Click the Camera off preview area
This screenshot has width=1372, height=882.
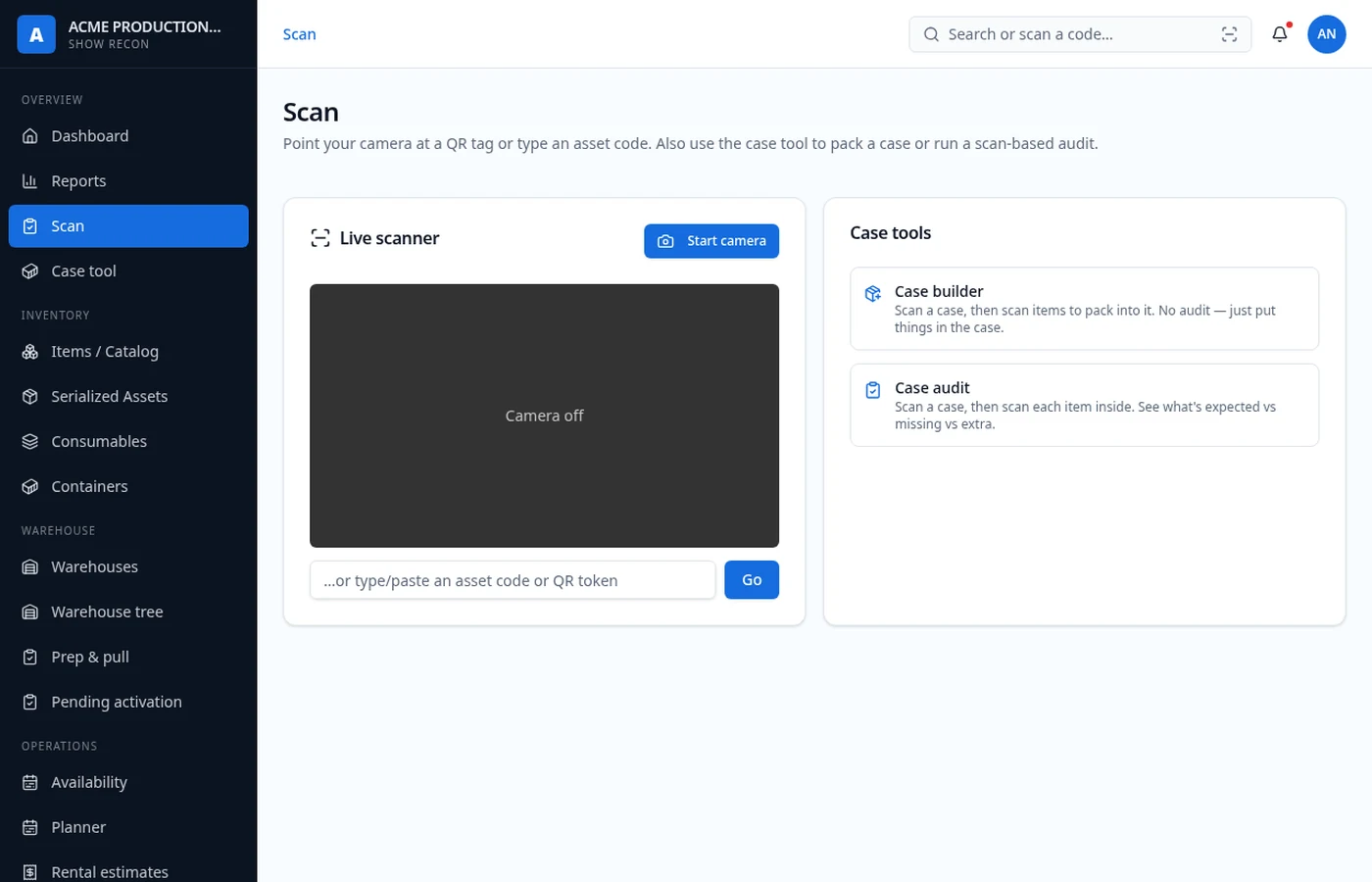point(544,416)
